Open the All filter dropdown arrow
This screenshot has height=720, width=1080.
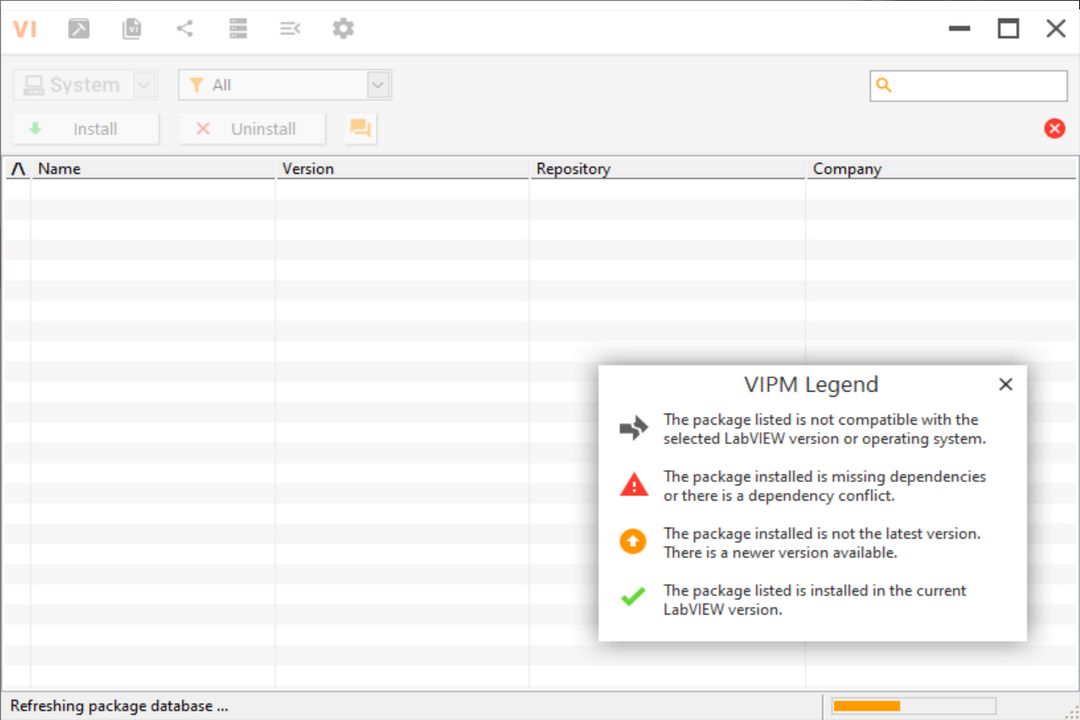click(x=378, y=86)
